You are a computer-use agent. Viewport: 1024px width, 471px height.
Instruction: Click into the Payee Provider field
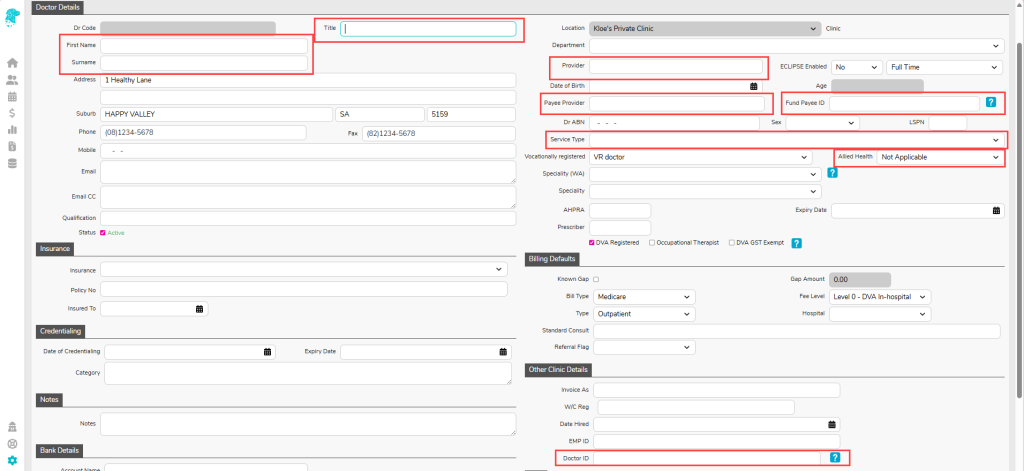point(677,103)
